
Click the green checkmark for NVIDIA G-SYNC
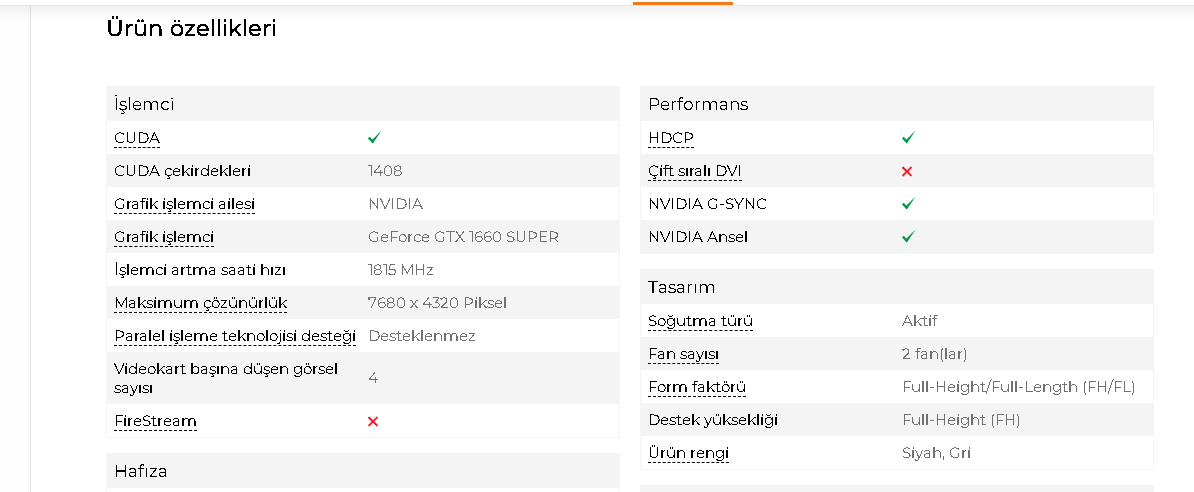click(908, 204)
